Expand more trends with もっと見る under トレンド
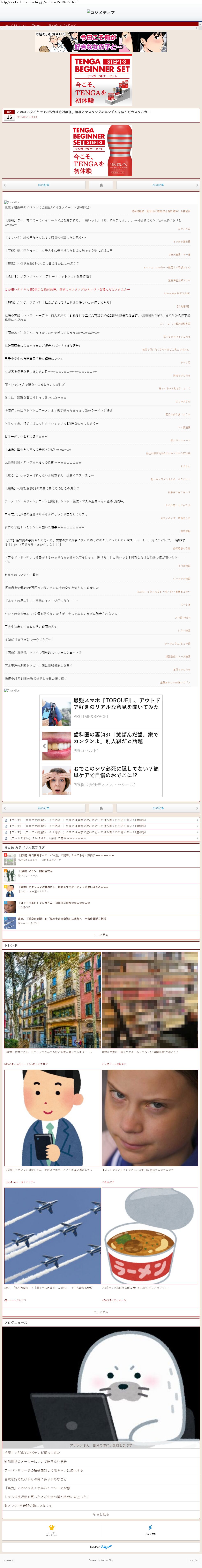Viewport: 202px width, 1568px height. pyautogui.click(x=101, y=1312)
